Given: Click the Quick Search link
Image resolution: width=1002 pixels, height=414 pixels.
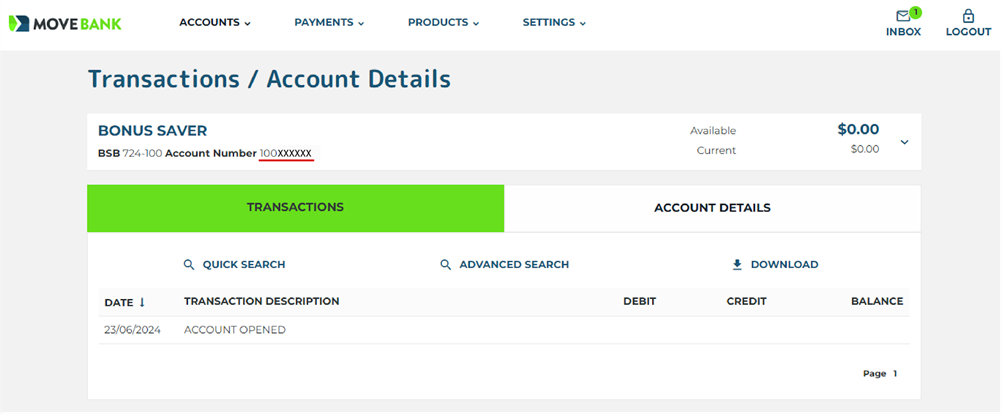Looking at the screenshot, I should [243, 264].
